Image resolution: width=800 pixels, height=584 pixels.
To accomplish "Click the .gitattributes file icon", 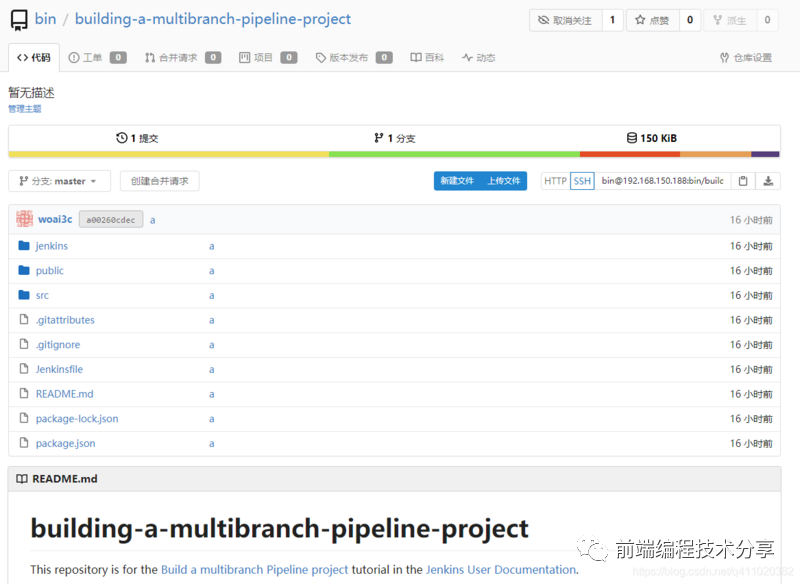I will [x=24, y=319].
